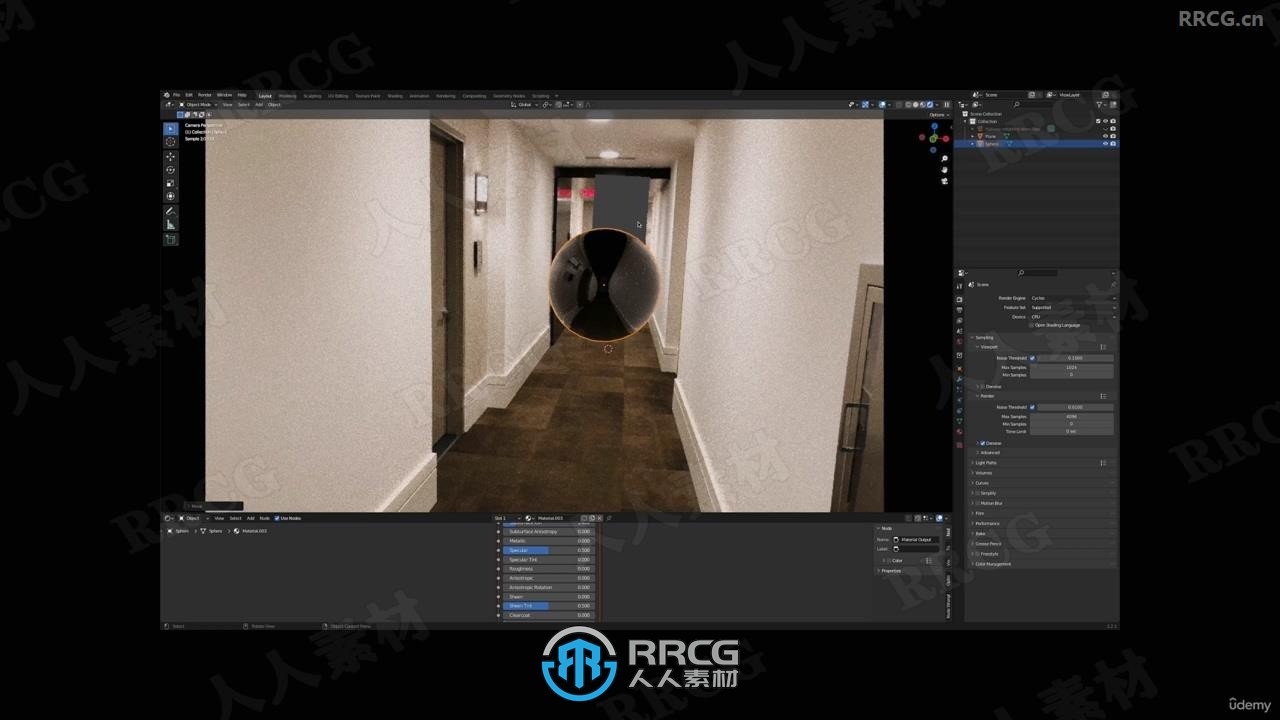
Task: Open the outliner filter funnel icon
Action: 1101,104
